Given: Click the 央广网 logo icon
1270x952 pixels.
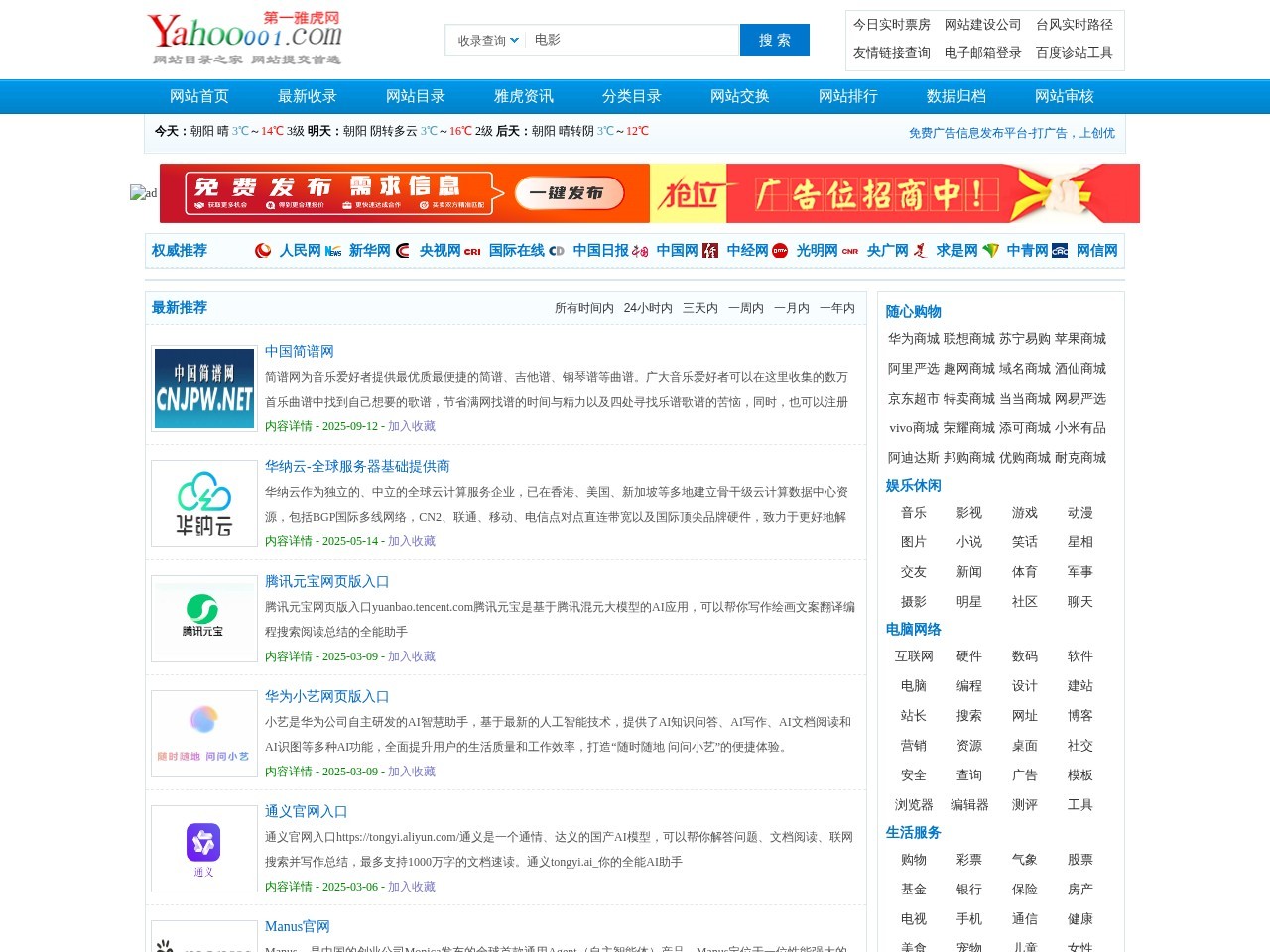Looking at the screenshot, I should coord(849,251).
